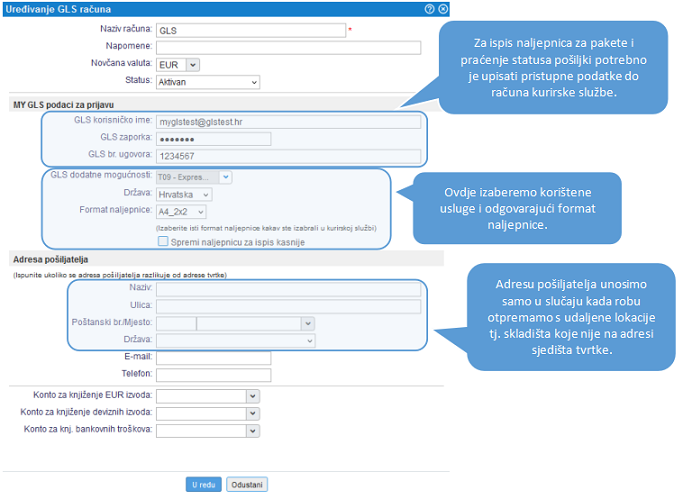Click the Ispunite ukoliko se adresa note
The image size is (683, 499).
pos(120,275)
